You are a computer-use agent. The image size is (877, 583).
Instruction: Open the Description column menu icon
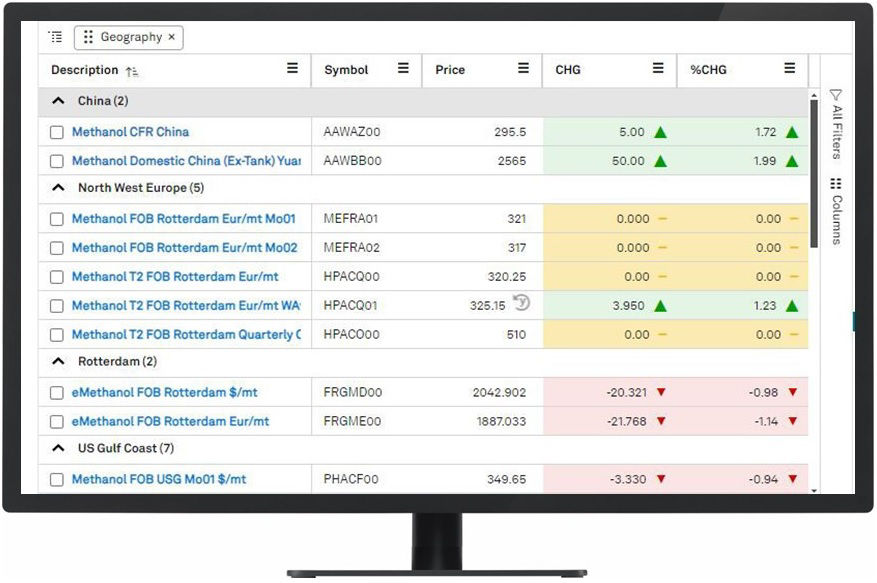pos(292,69)
